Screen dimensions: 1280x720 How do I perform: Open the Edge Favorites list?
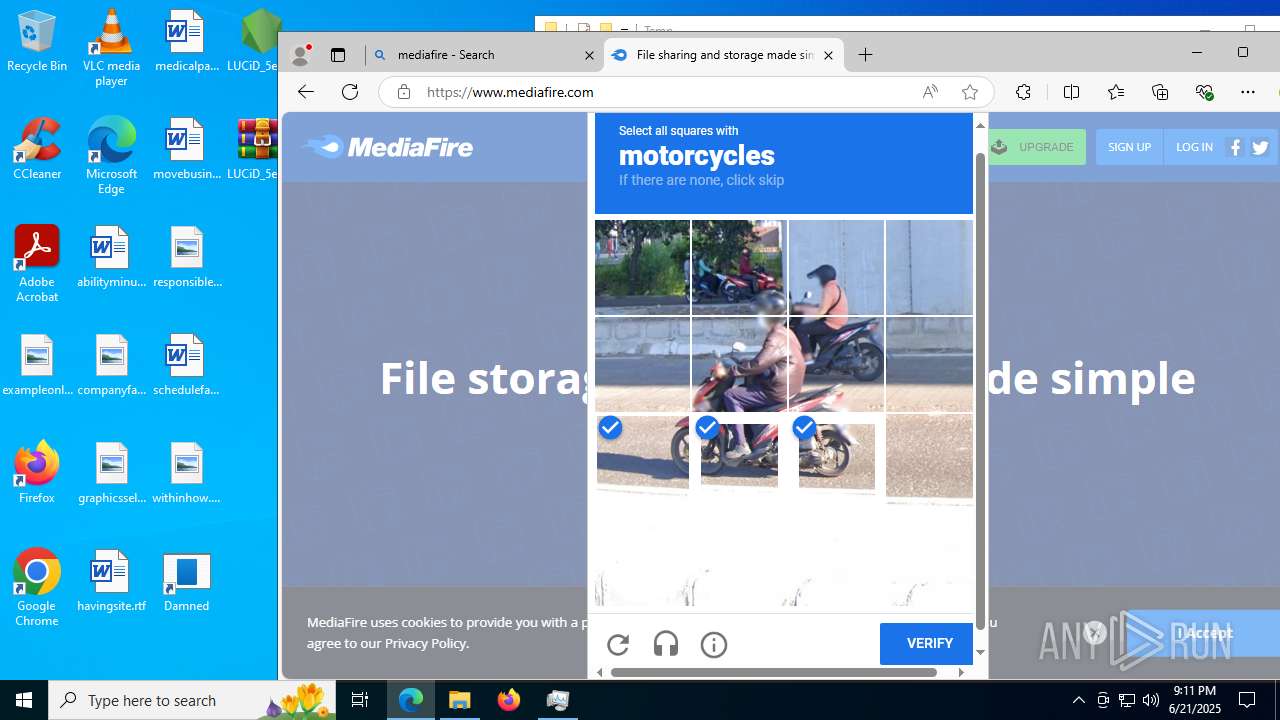click(x=1116, y=92)
